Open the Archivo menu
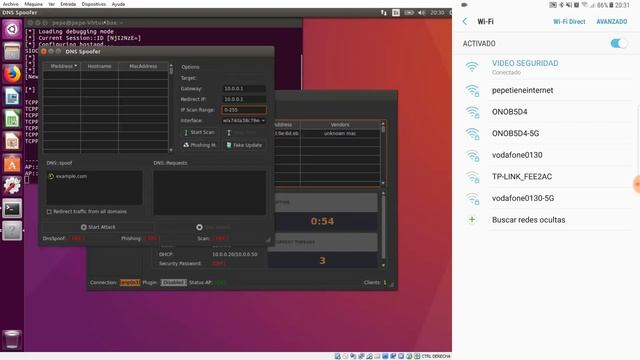 coord(11,4)
